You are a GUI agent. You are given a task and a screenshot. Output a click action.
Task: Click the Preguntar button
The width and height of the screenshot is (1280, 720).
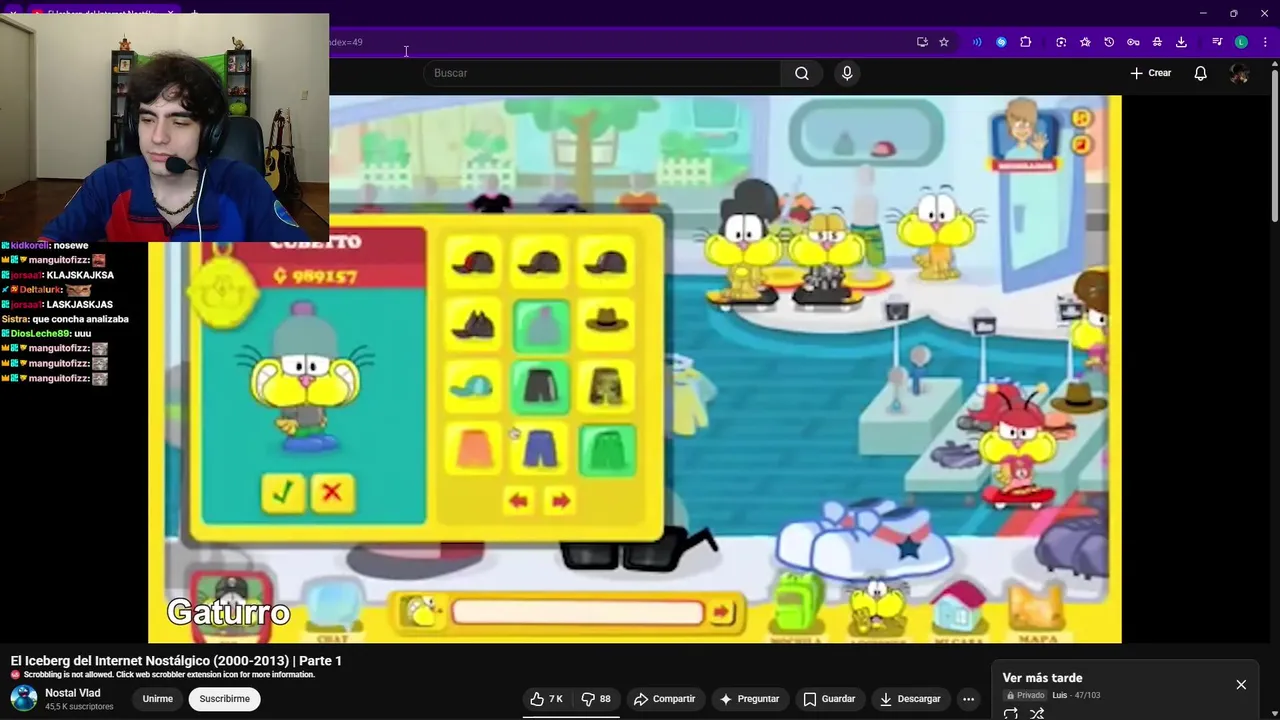tap(749, 699)
